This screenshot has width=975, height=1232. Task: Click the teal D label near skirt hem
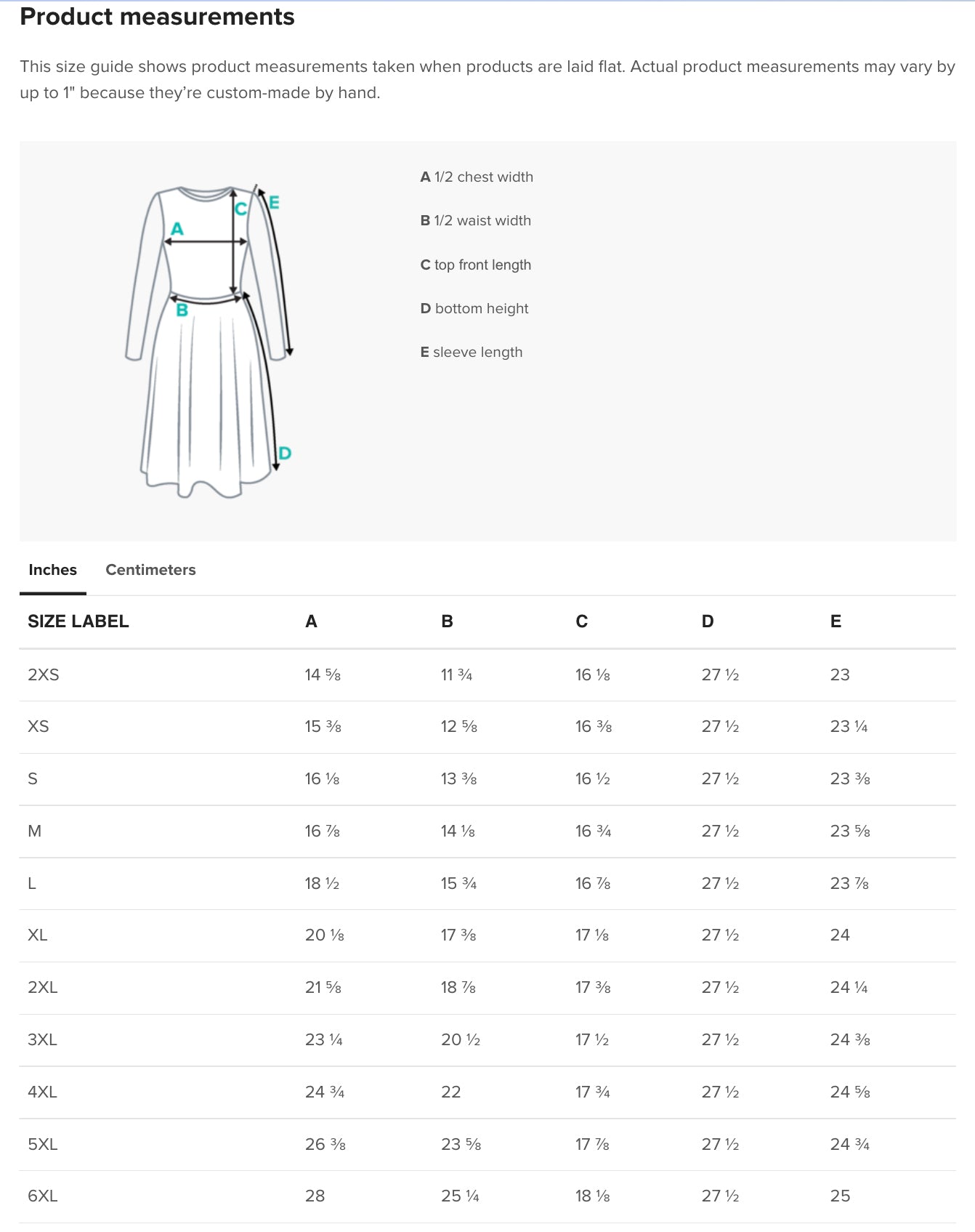(x=285, y=454)
